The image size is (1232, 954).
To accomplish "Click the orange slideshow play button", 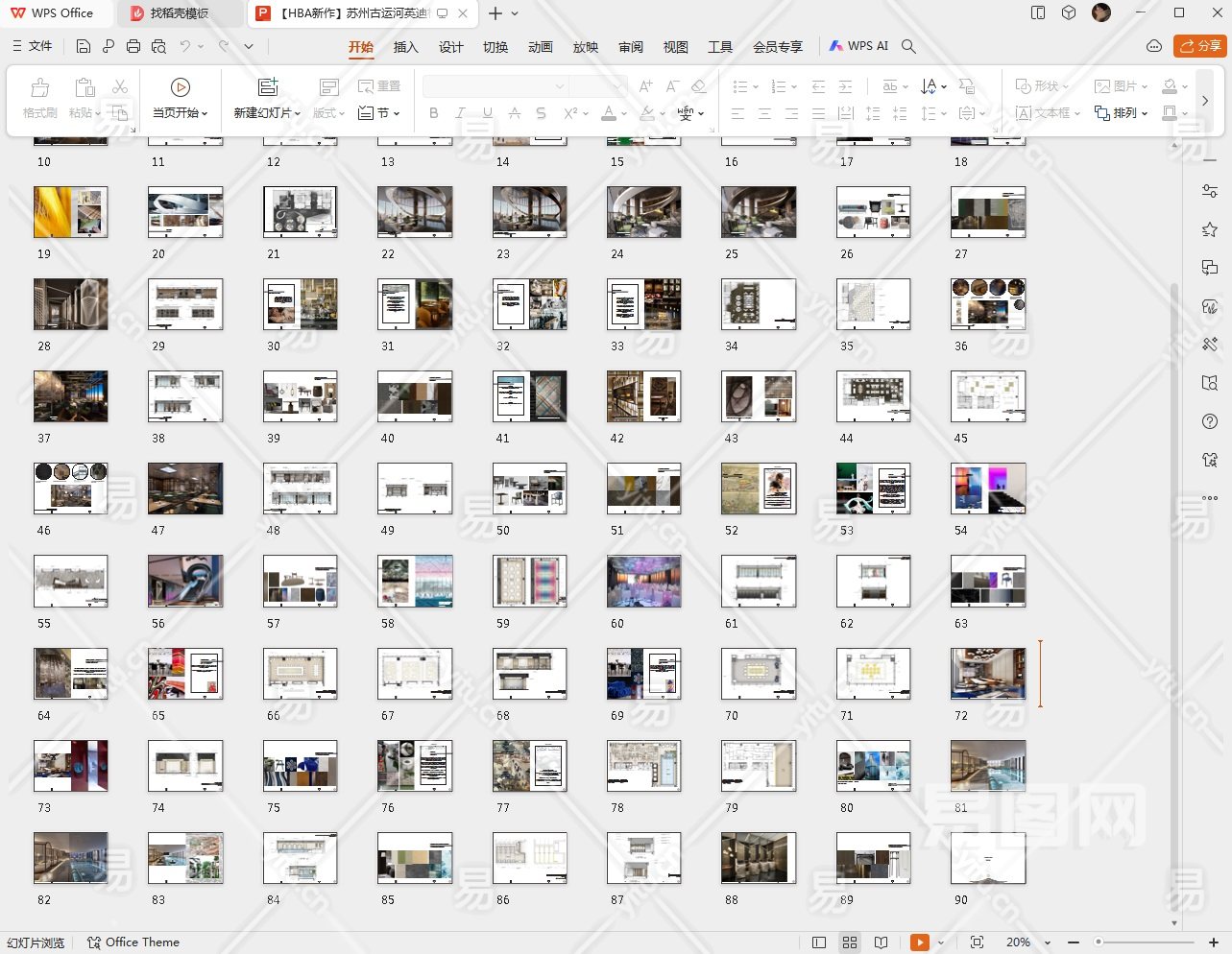I will 919,942.
